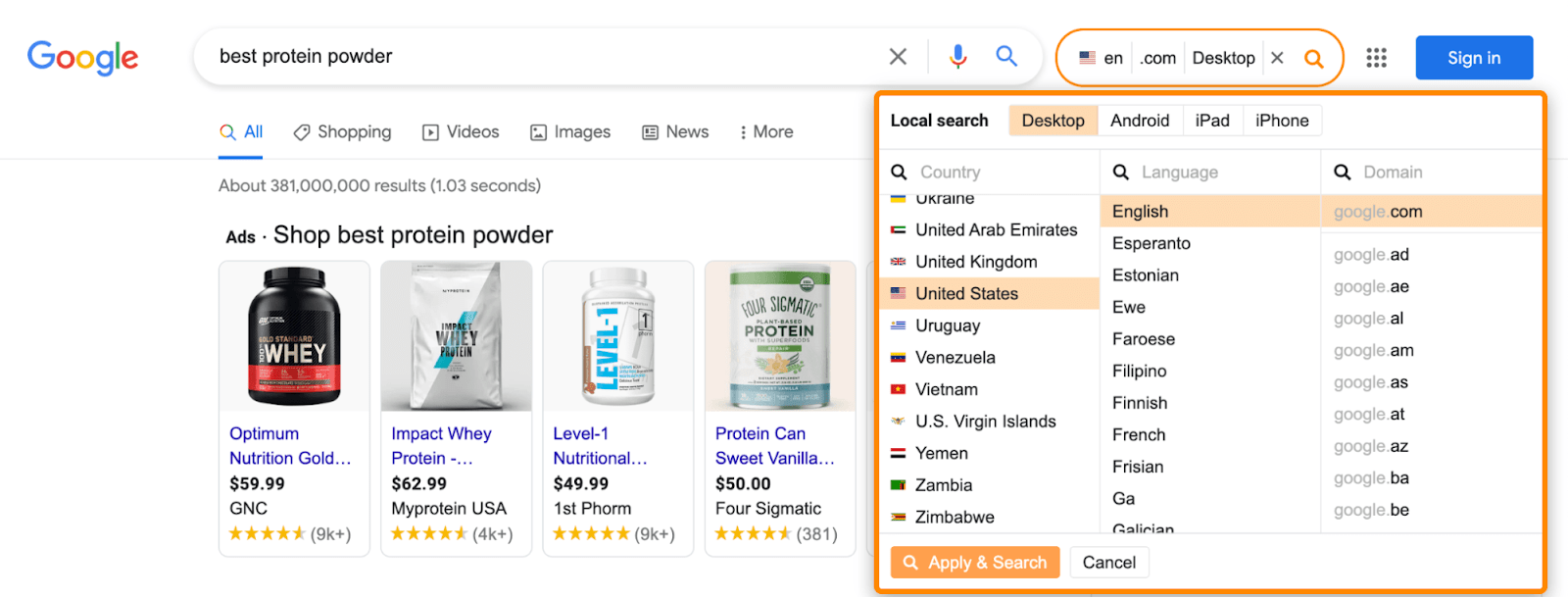Remove the Desktop local search setting
Screen dimensions: 1568x598
(1277, 58)
